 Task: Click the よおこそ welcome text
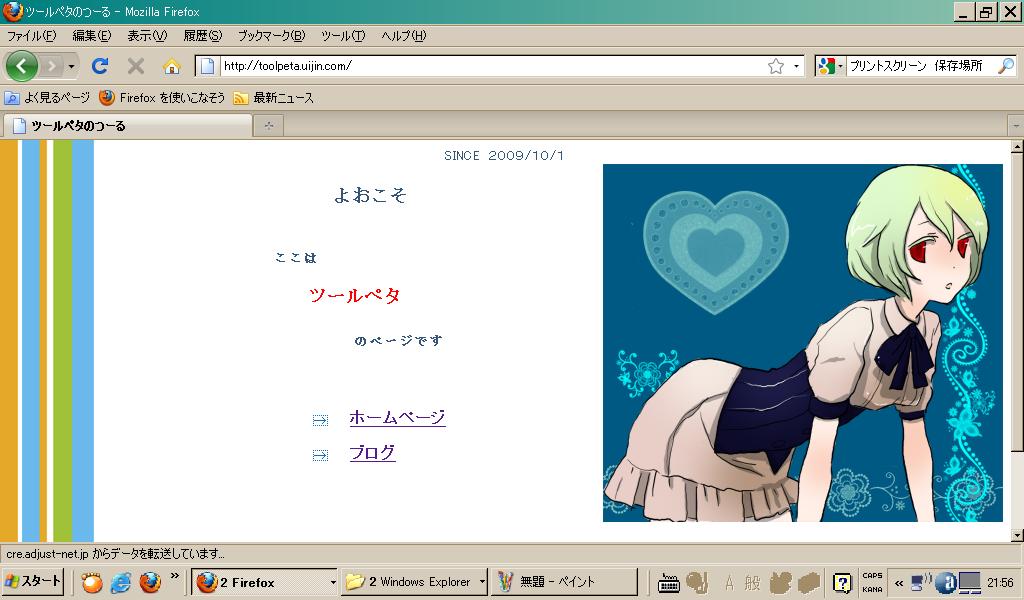click(x=370, y=195)
